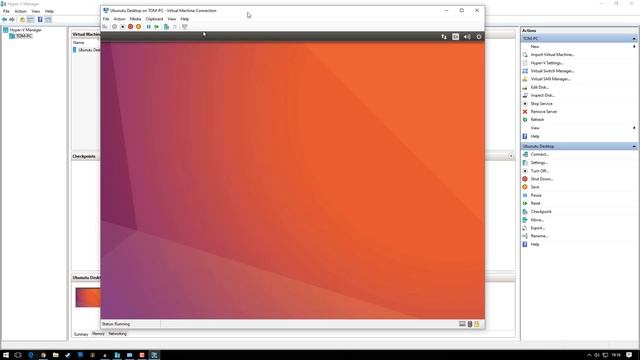Image resolution: width=640 pixels, height=360 pixels.
Task: Collapse TOM-PC actions section
Action: (x=634, y=39)
